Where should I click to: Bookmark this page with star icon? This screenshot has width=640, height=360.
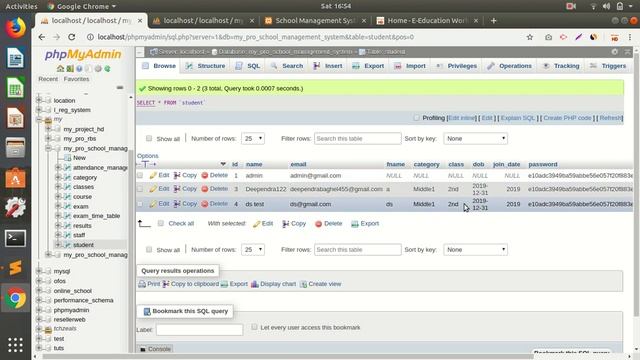(530, 37)
